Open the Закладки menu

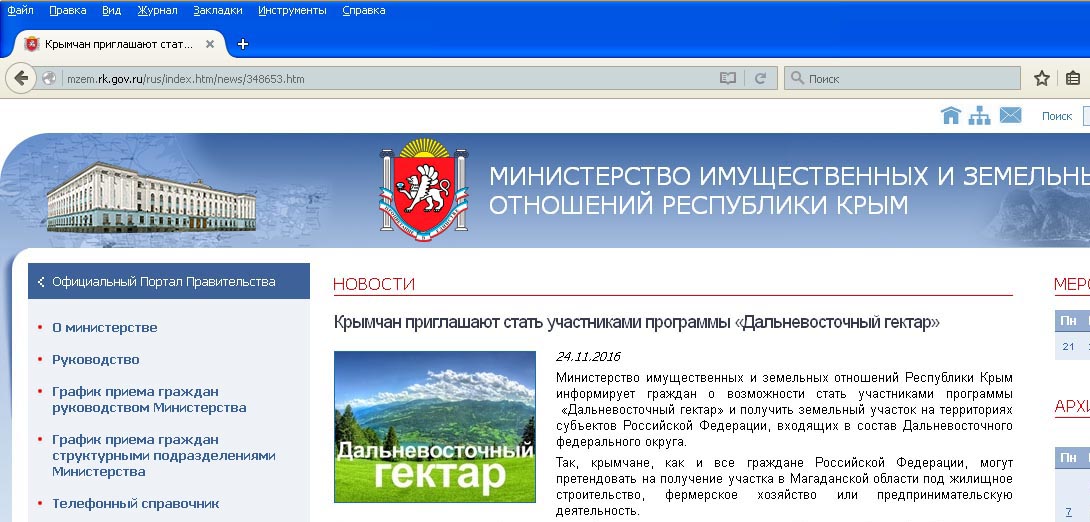pos(218,10)
